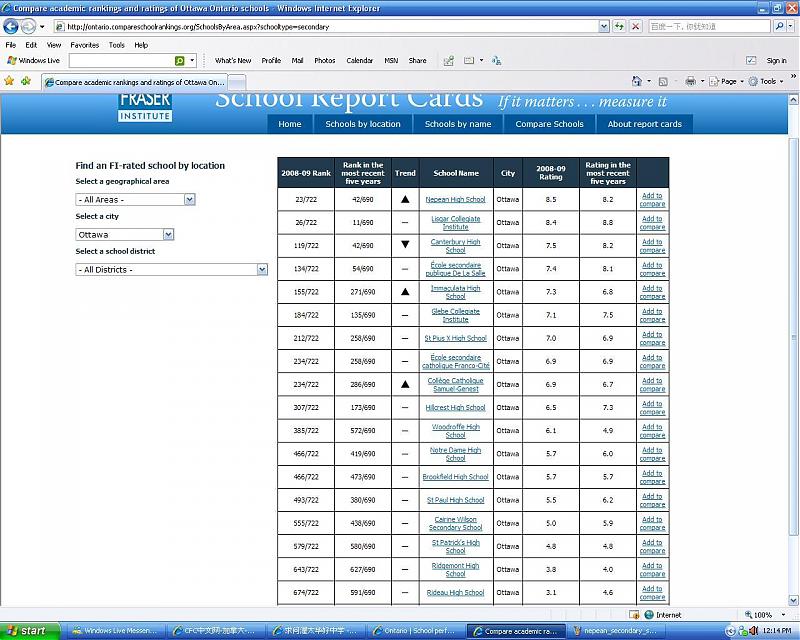
Task: Open the Tools dropdown in command bar
Action: coord(769,82)
